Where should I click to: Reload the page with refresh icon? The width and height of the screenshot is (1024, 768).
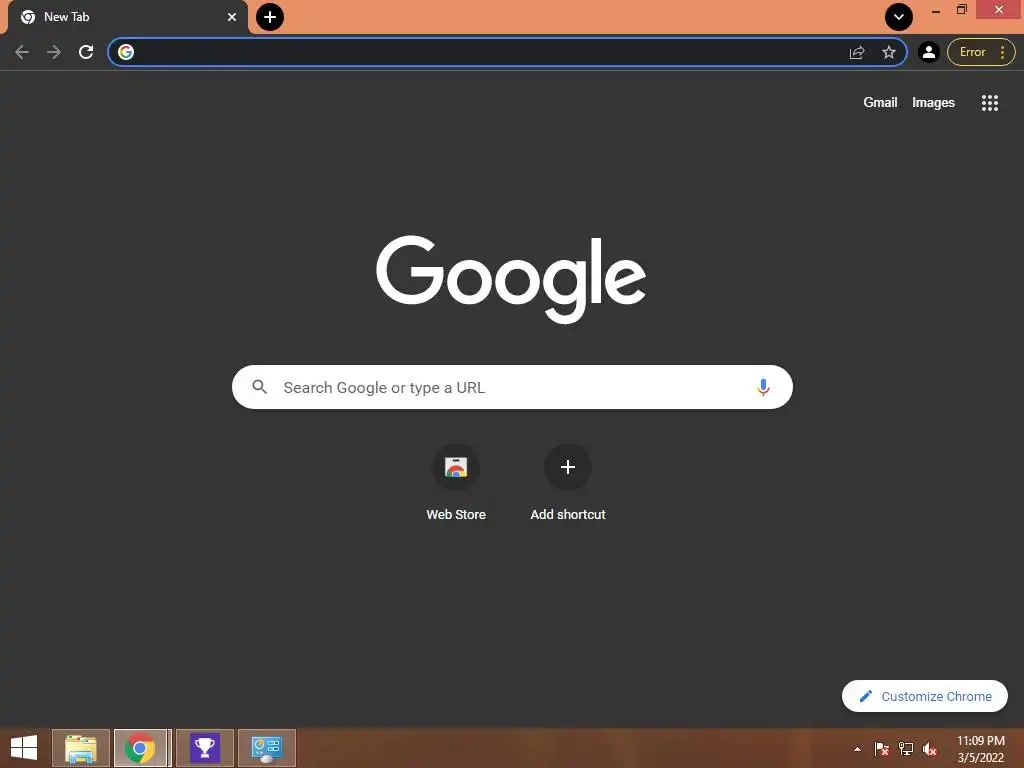pyautogui.click(x=86, y=52)
